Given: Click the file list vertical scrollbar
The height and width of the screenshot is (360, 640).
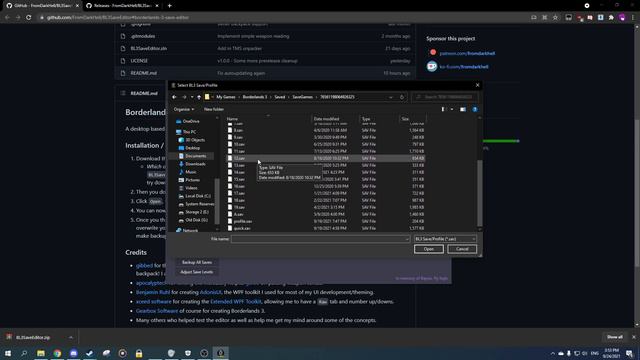Looking at the screenshot, I should (480, 193).
